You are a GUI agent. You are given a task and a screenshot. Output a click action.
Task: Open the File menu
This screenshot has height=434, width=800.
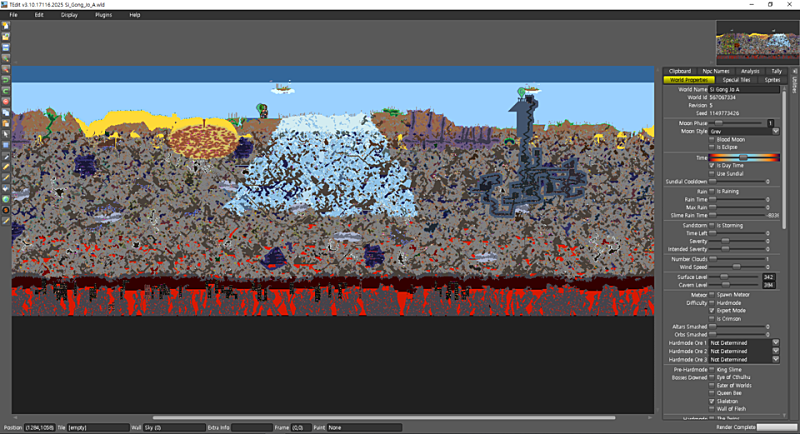click(14, 15)
